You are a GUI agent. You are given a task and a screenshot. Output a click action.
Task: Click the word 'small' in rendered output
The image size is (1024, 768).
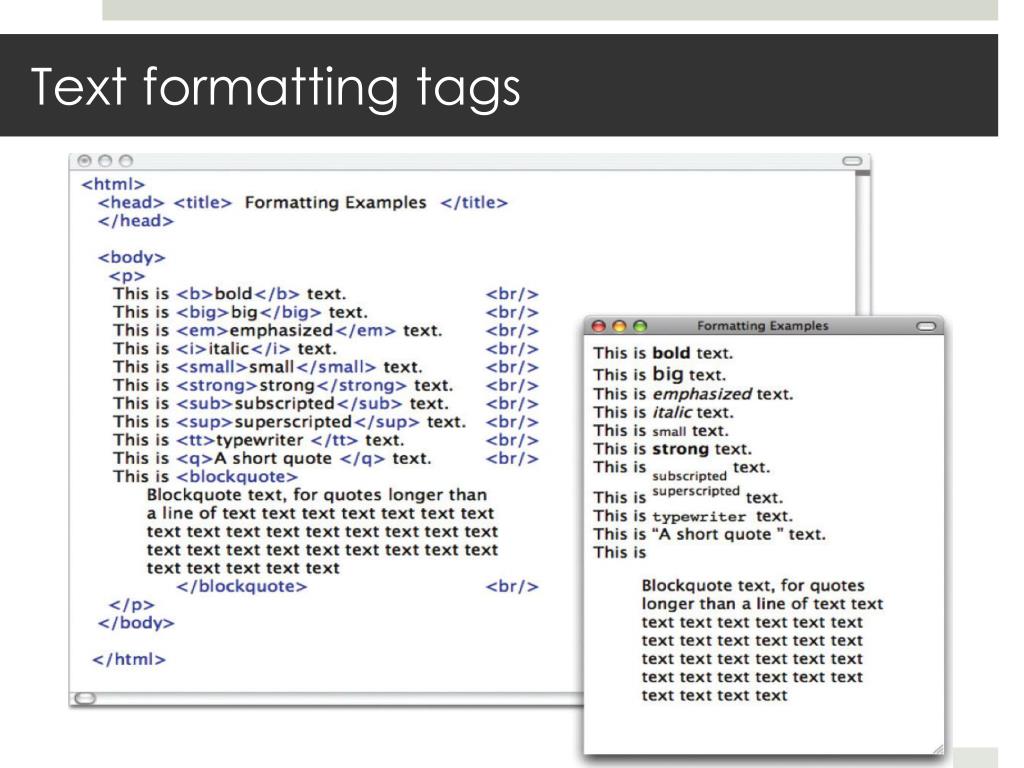(669, 432)
